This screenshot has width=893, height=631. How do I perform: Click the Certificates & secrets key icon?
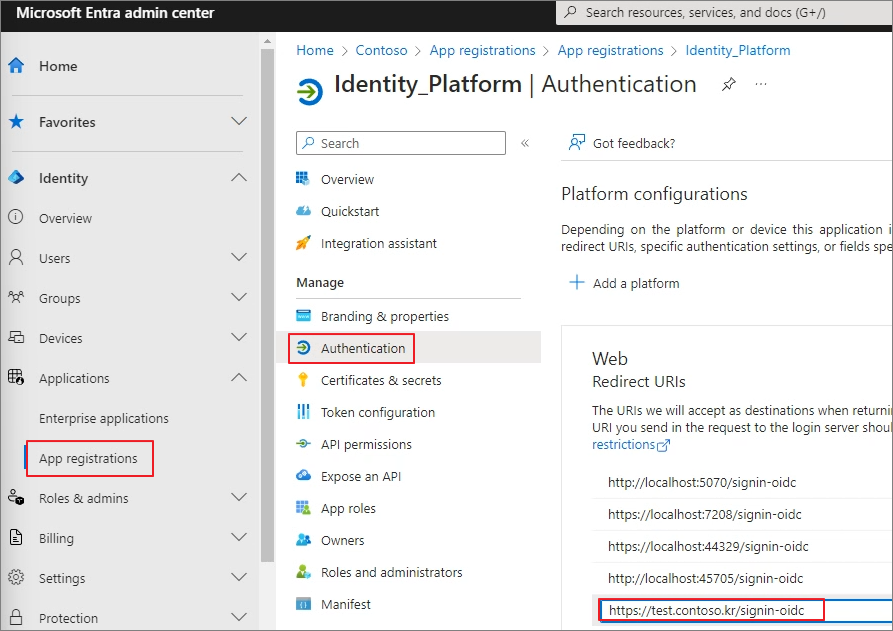(303, 380)
